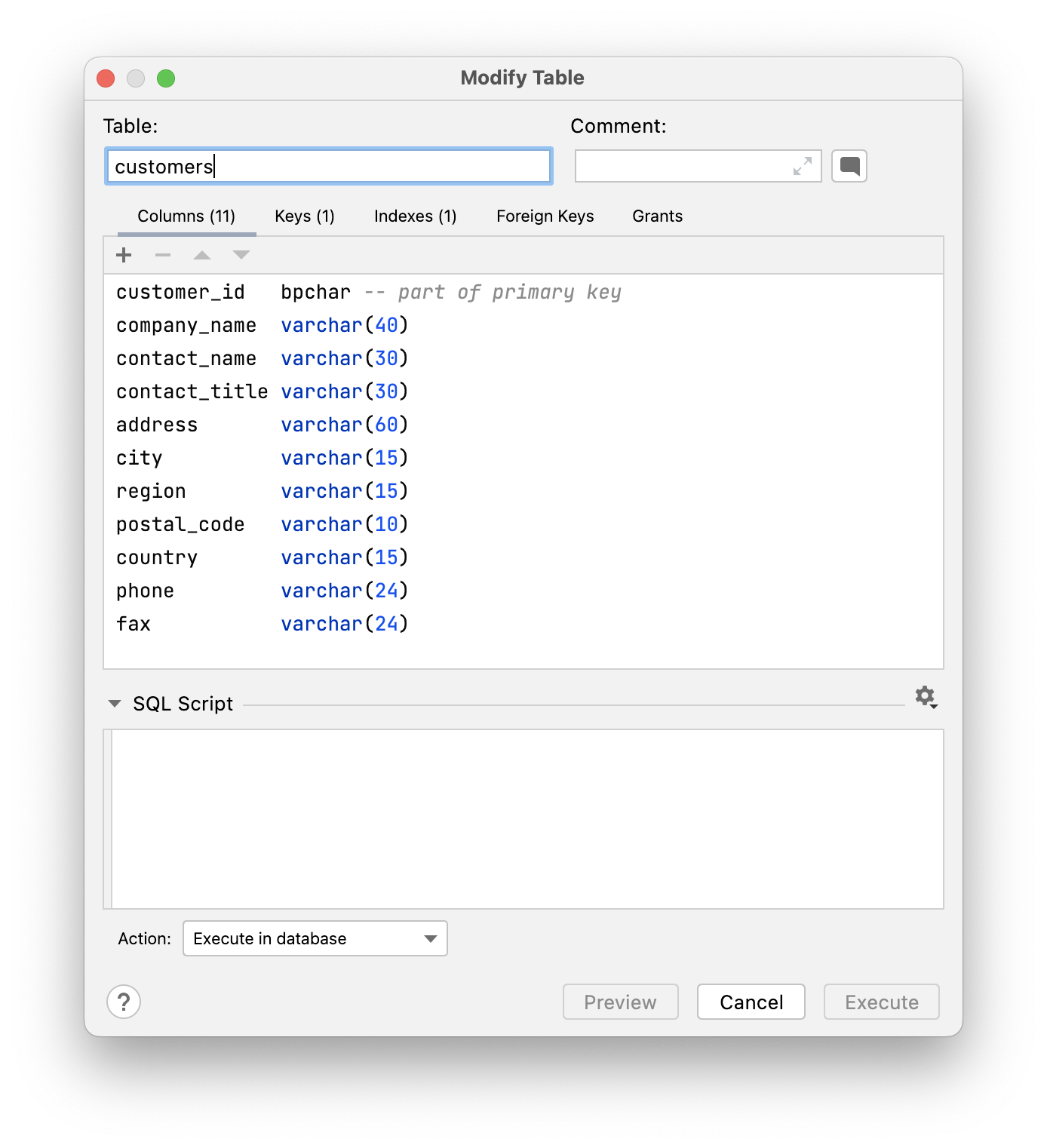Open SQL Script gear settings
This screenshot has width=1047, height=1148.
pos(926,697)
